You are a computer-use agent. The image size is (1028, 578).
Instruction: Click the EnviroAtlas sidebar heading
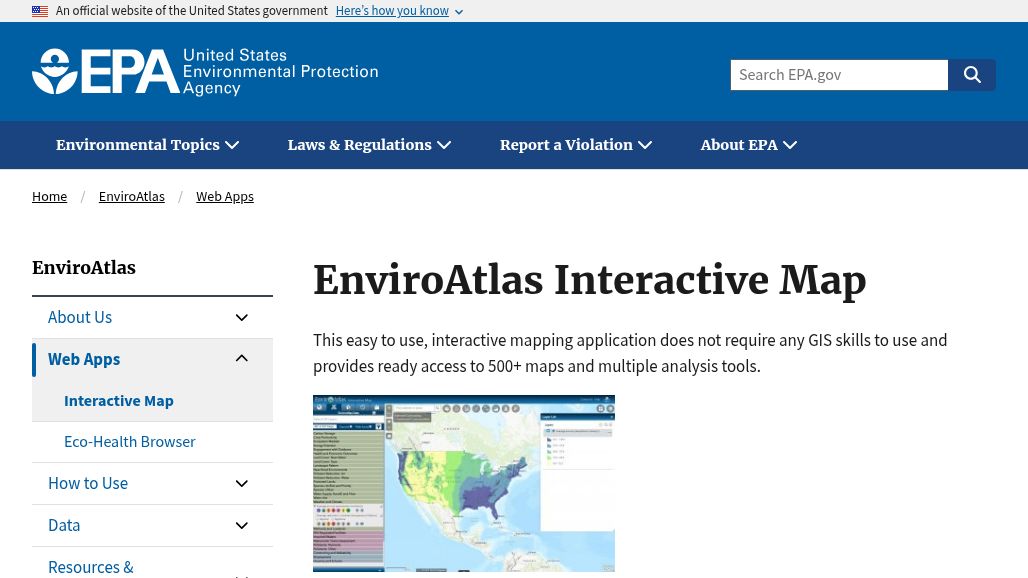tap(84, 268)
